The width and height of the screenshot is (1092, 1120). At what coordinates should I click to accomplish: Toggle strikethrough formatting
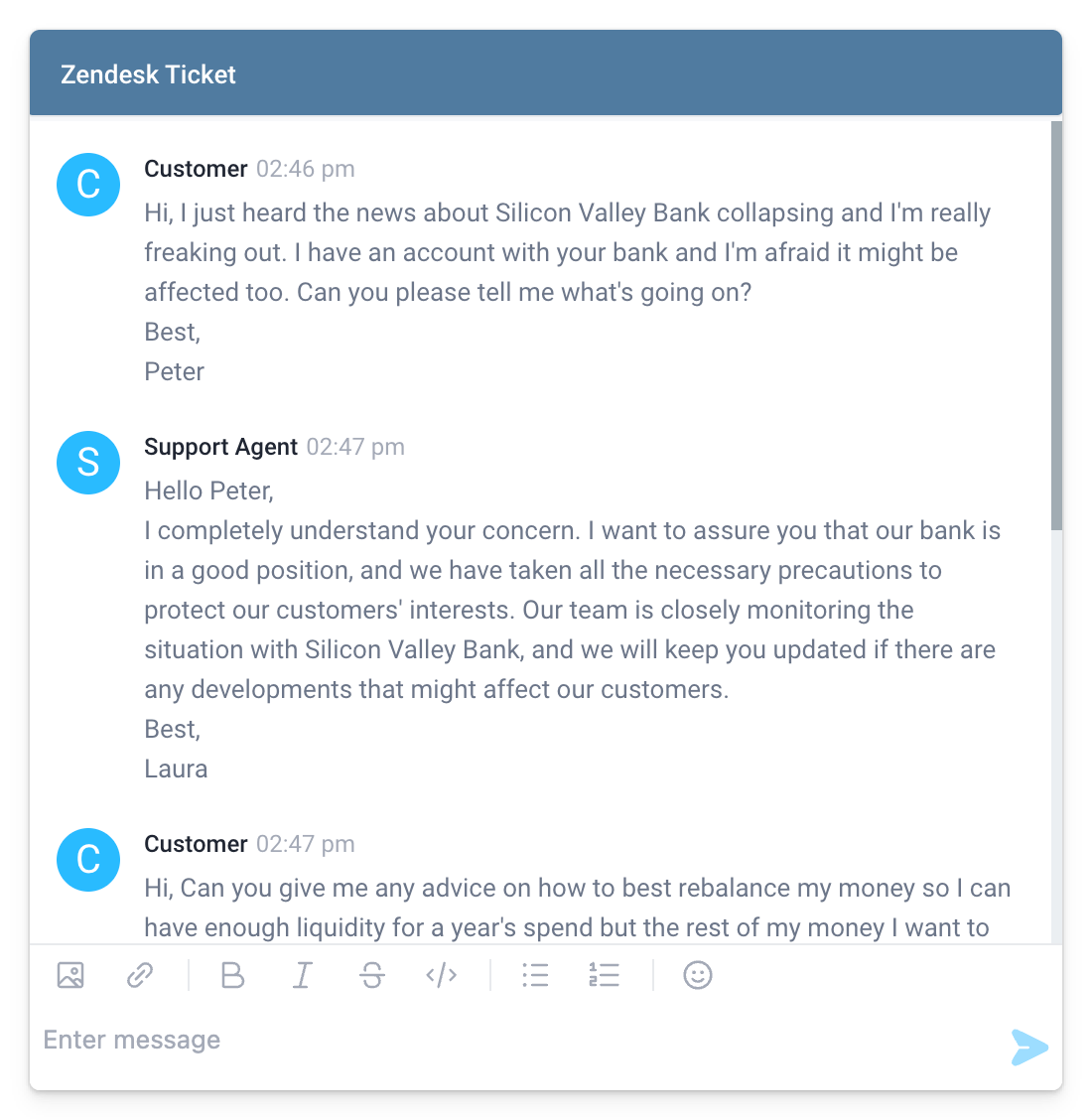[x=371, y=975]
